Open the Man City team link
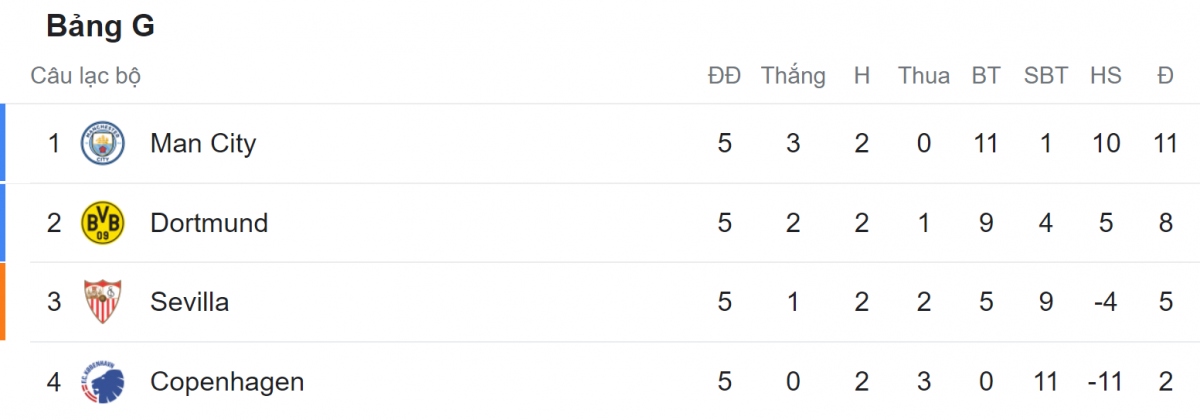The image size is (1200, 420). (203, 144)
